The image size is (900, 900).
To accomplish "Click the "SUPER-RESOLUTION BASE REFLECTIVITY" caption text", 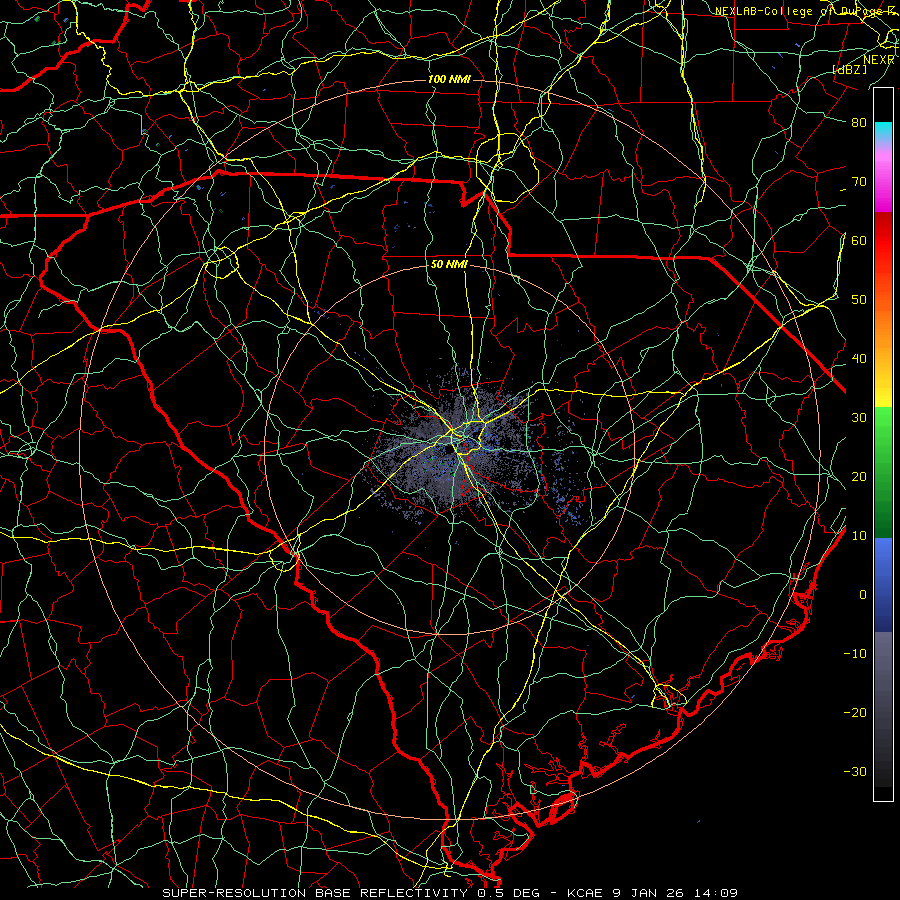I will (x=315, y=893).
